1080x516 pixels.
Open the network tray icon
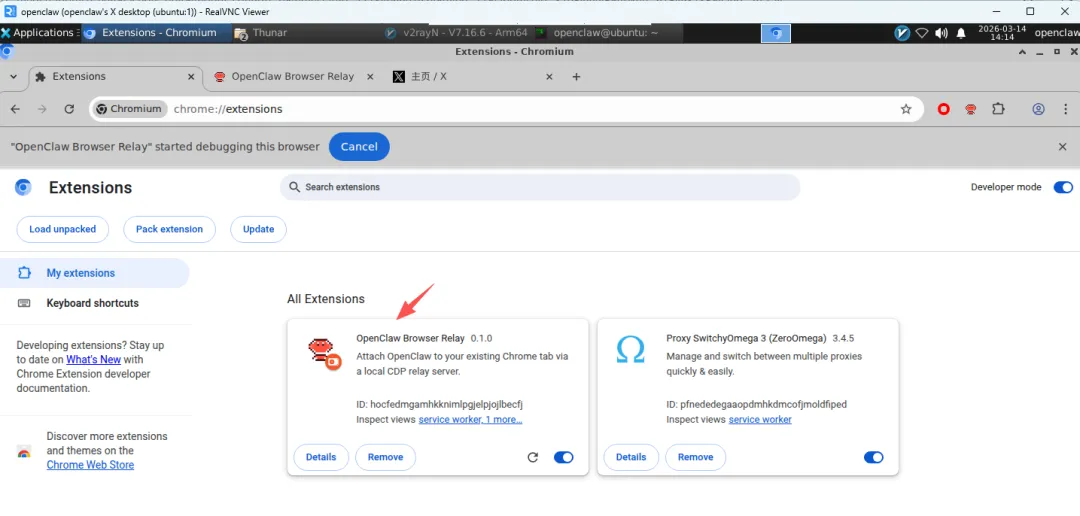point(922,32)
